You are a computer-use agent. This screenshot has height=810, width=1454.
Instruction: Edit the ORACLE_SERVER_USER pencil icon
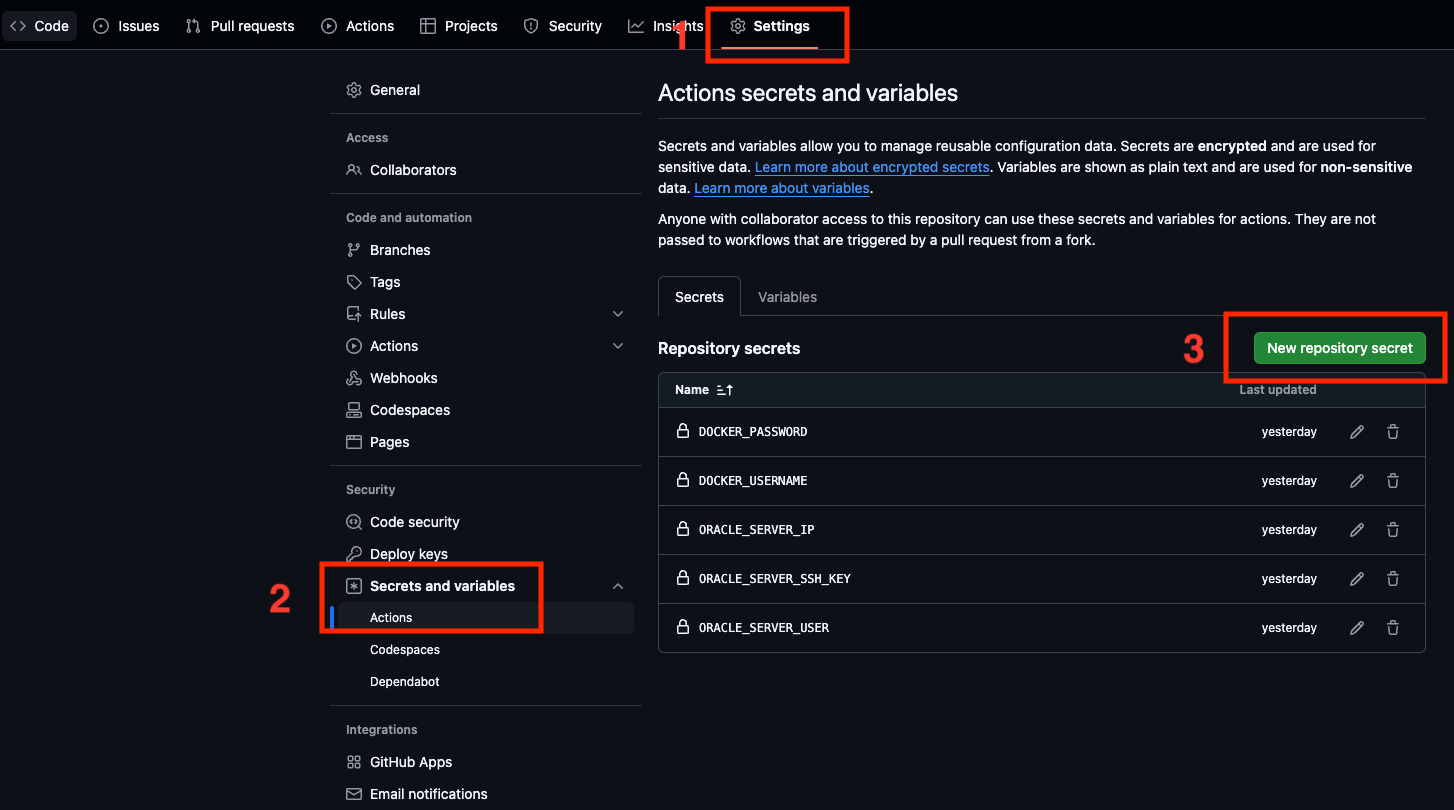pos(1357,628)
